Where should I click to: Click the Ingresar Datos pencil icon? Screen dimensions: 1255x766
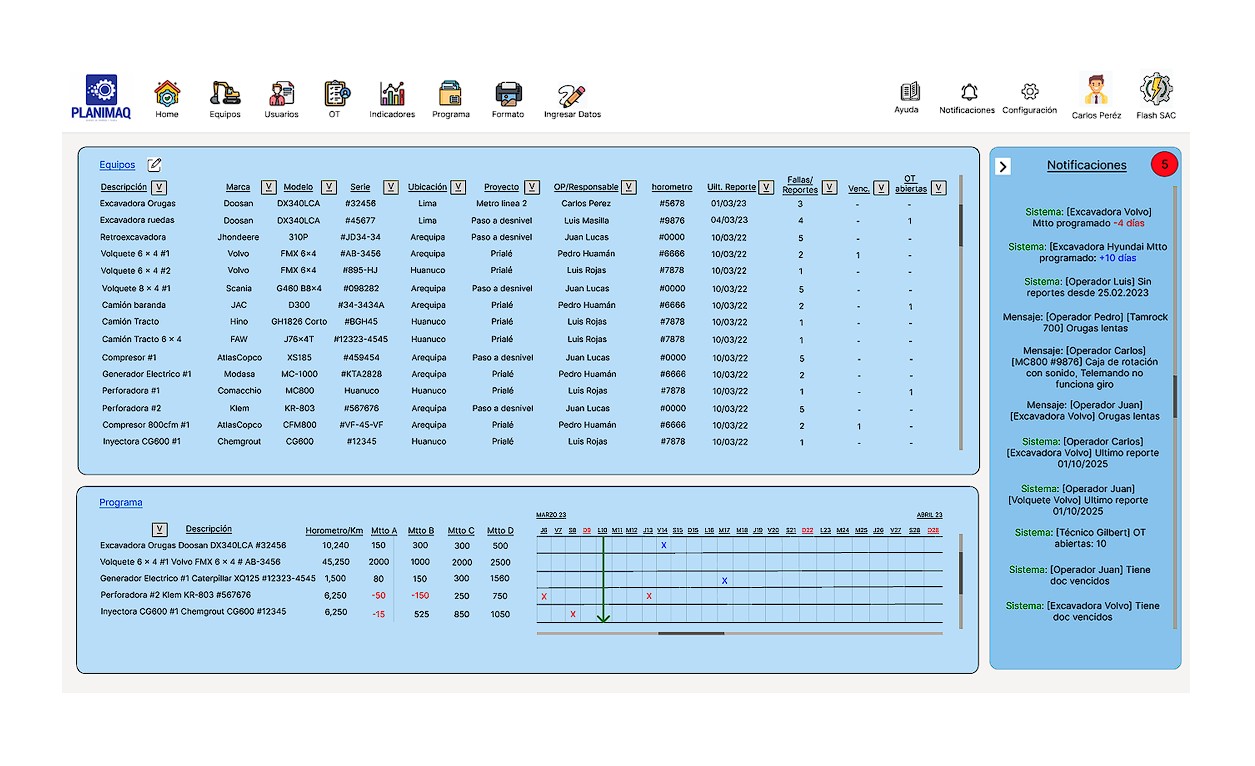(x=572, y=96)
